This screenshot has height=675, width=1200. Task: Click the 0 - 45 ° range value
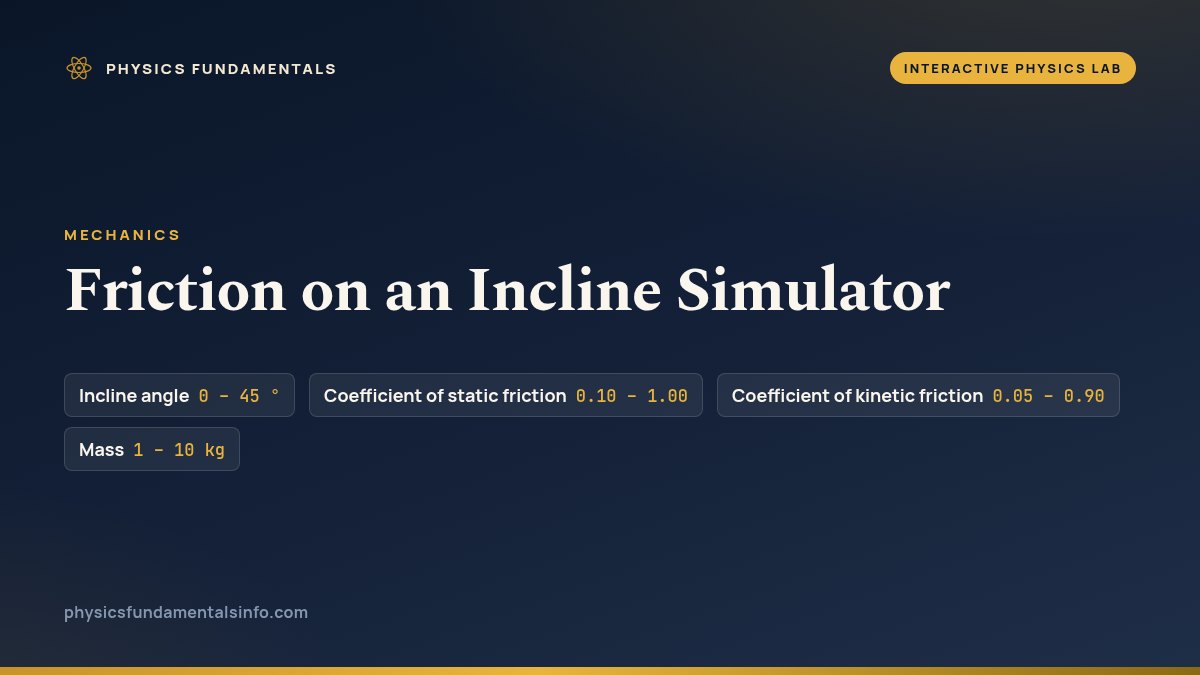[x=239, y=396]
